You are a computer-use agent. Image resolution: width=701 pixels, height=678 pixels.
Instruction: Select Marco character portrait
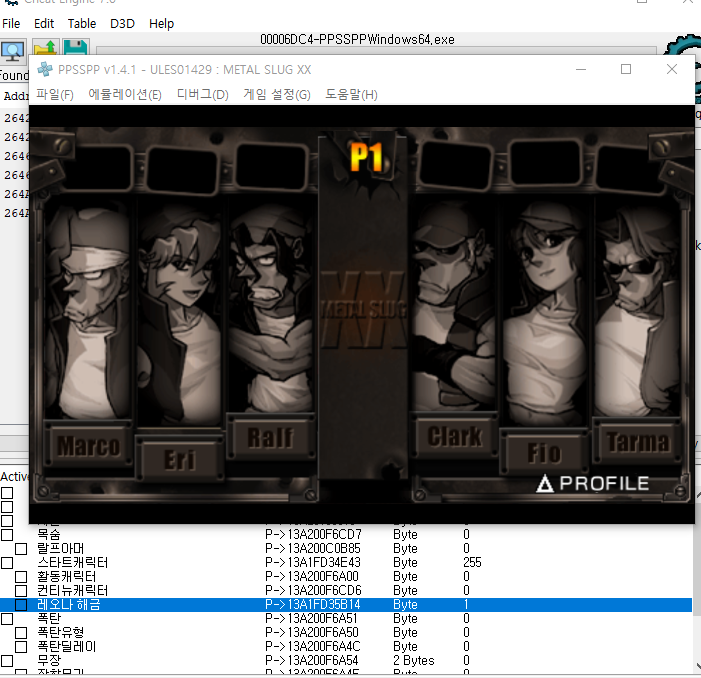point(88,308)
